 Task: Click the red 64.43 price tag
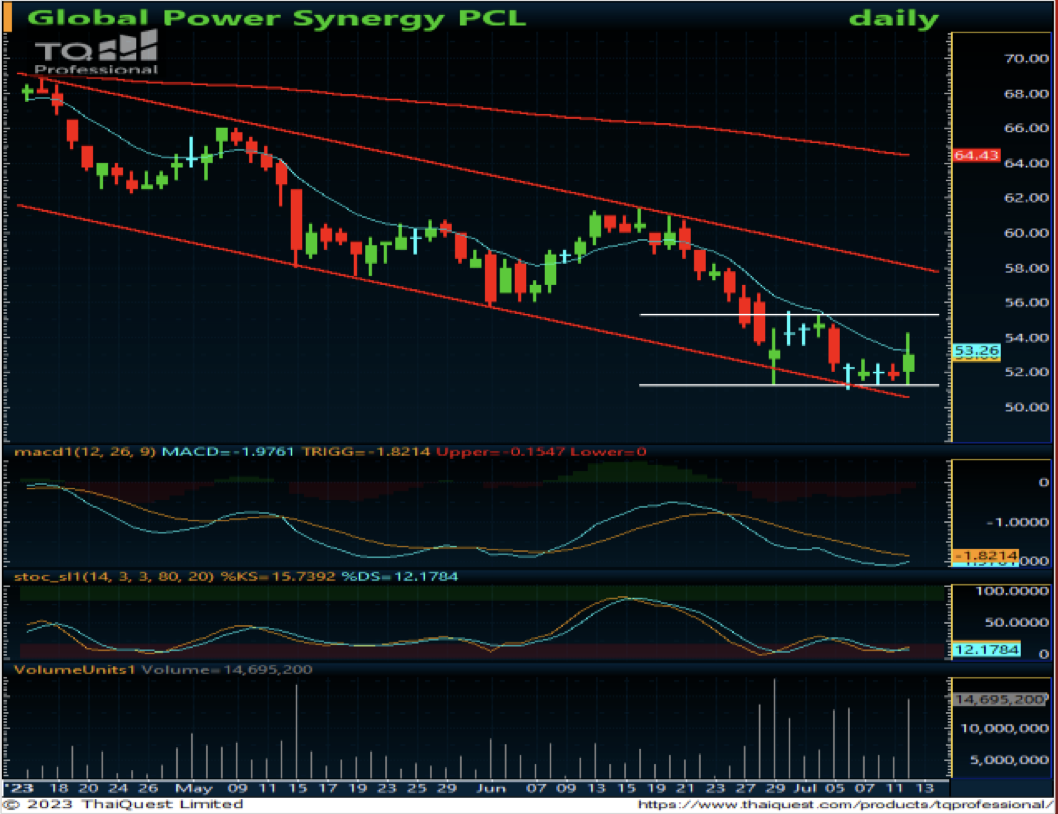pyautogui.click(x=976, y=155)
